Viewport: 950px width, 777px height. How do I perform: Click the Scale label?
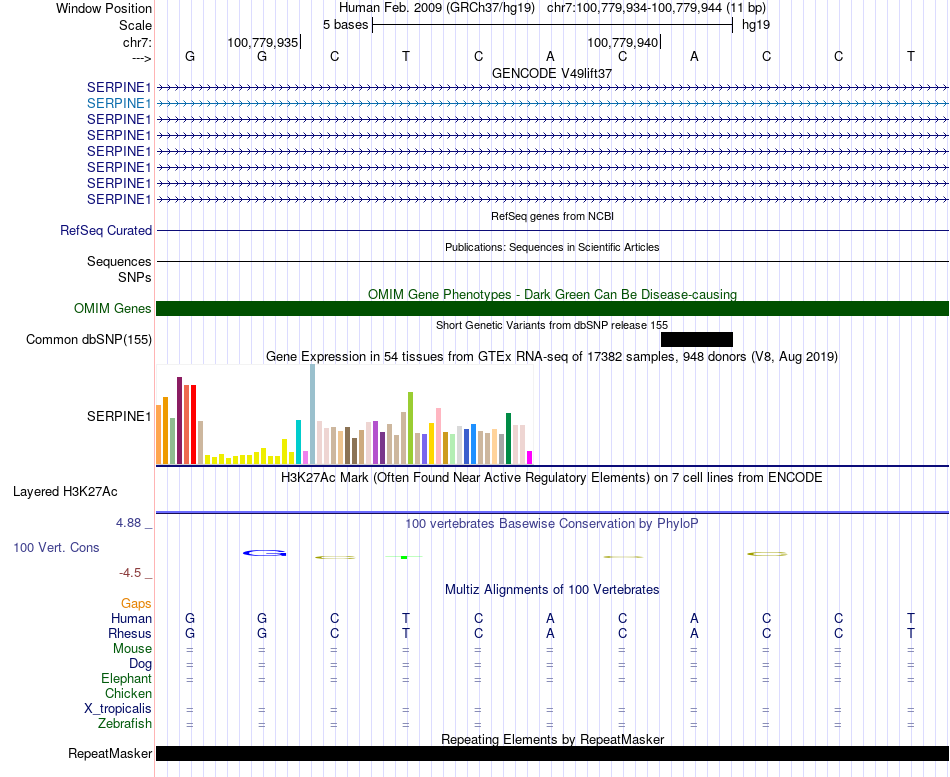tap(136, 25)
